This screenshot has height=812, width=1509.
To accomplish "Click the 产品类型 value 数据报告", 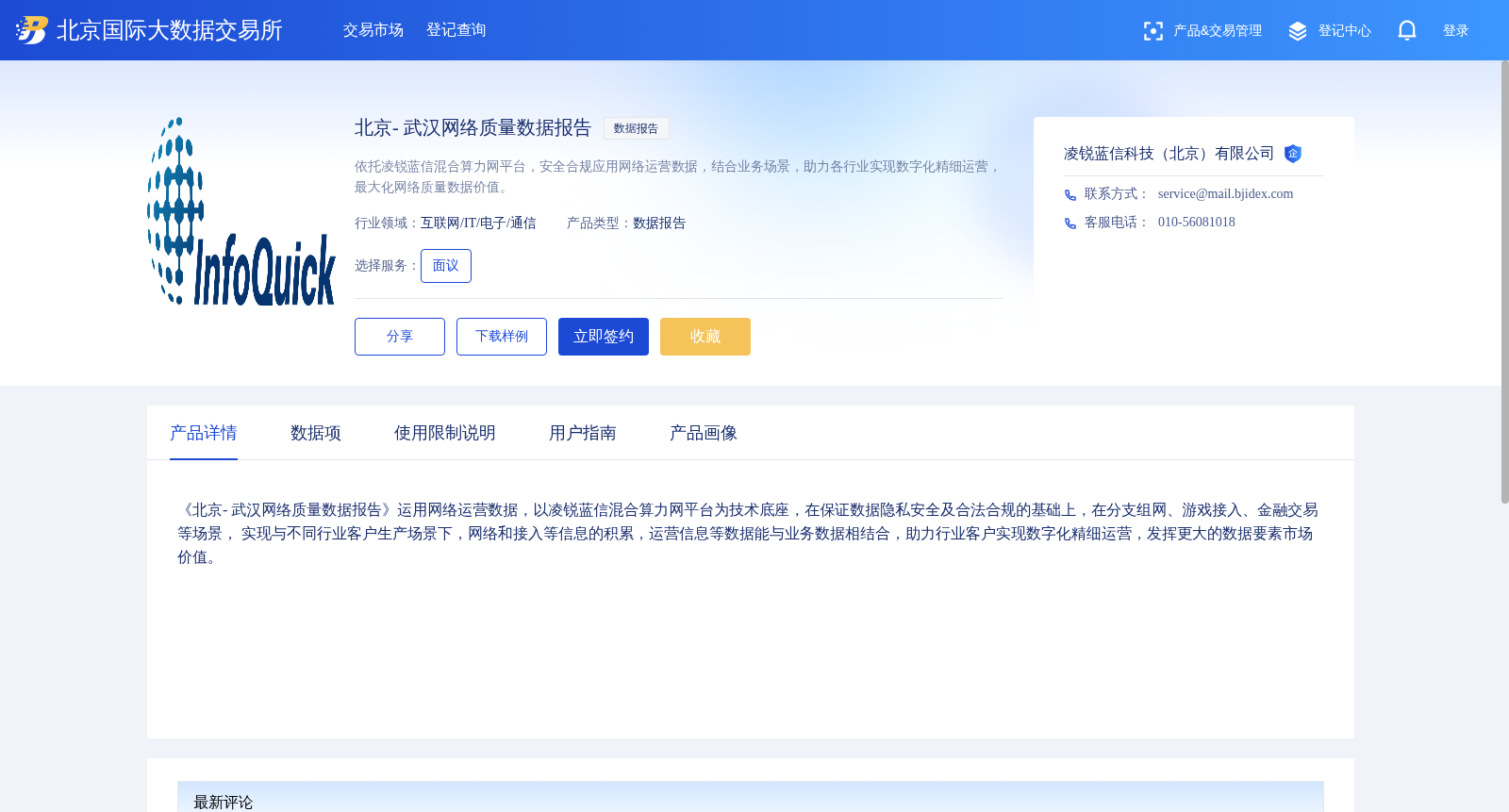I will (x=659, y=224).
